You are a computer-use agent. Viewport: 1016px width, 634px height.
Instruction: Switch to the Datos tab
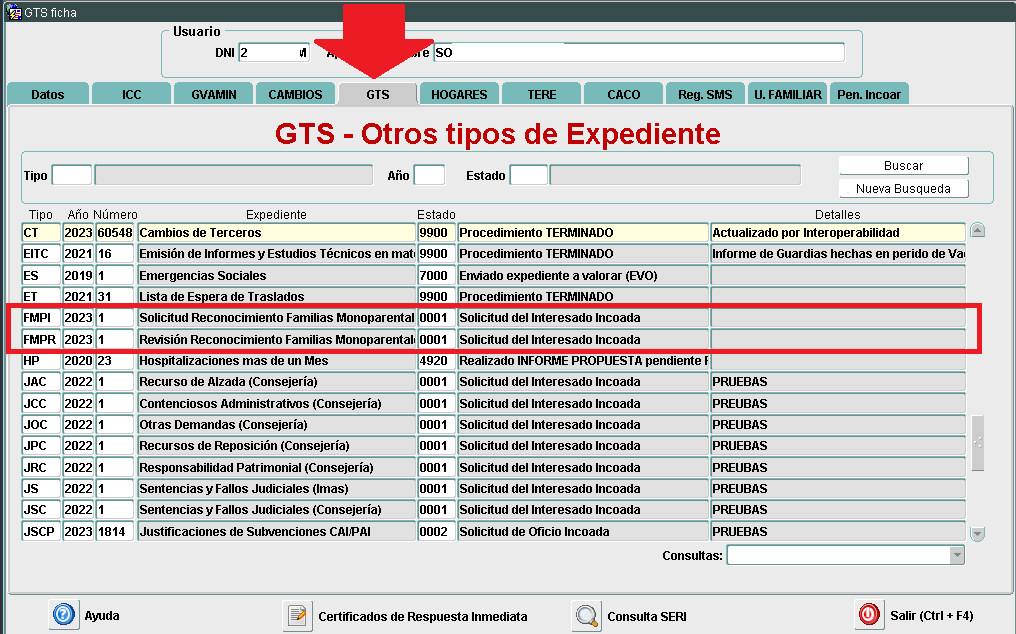[47, 94]
